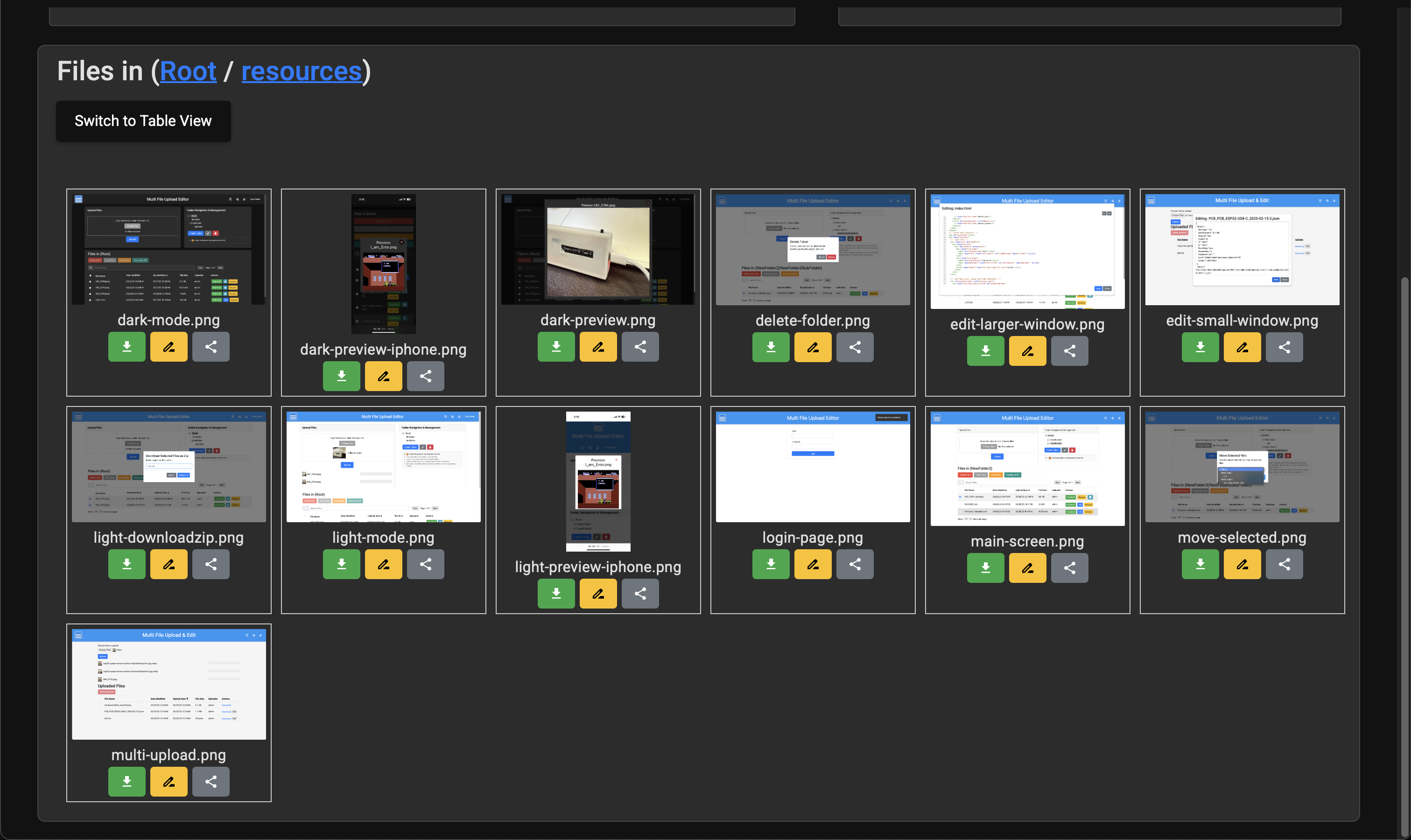
Task: Click the multi-upload.png thumbnail preview
Action: click(168, 684)
